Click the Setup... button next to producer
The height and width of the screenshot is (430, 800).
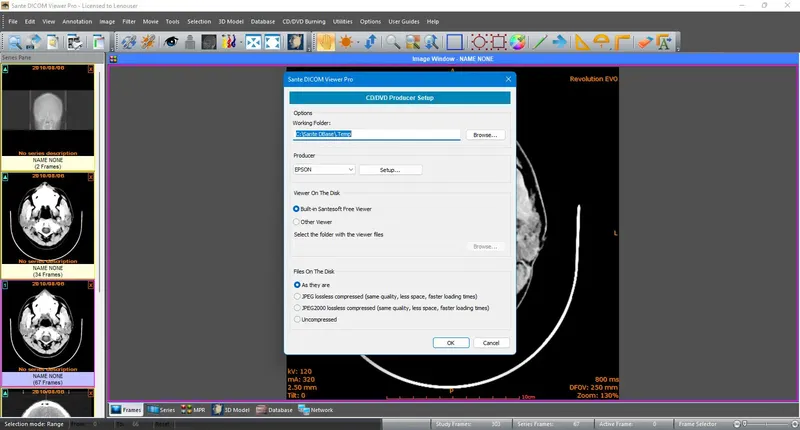click(x=390, y=170)
